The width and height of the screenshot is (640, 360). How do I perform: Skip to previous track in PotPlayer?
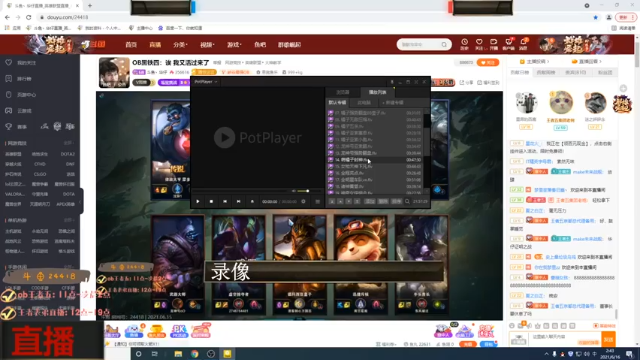[225, 201]
